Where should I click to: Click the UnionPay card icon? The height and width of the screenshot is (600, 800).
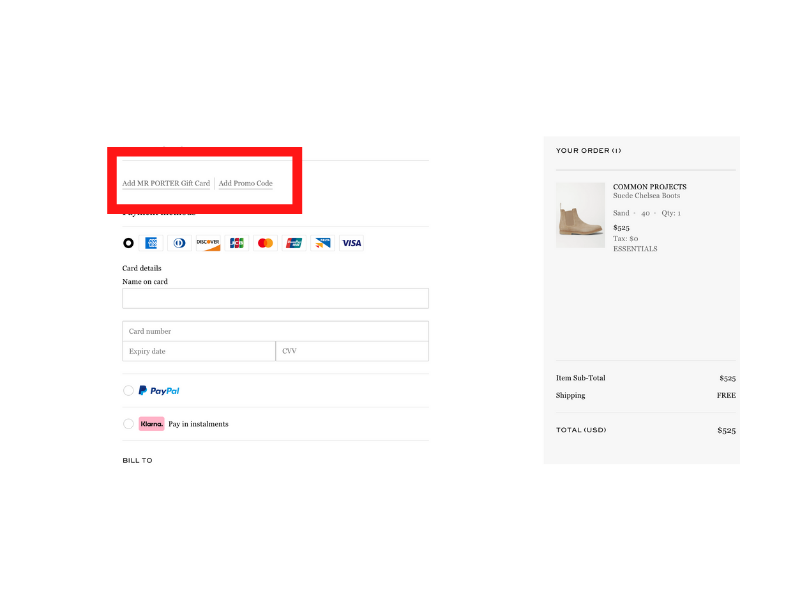click(x=294, y=243)
